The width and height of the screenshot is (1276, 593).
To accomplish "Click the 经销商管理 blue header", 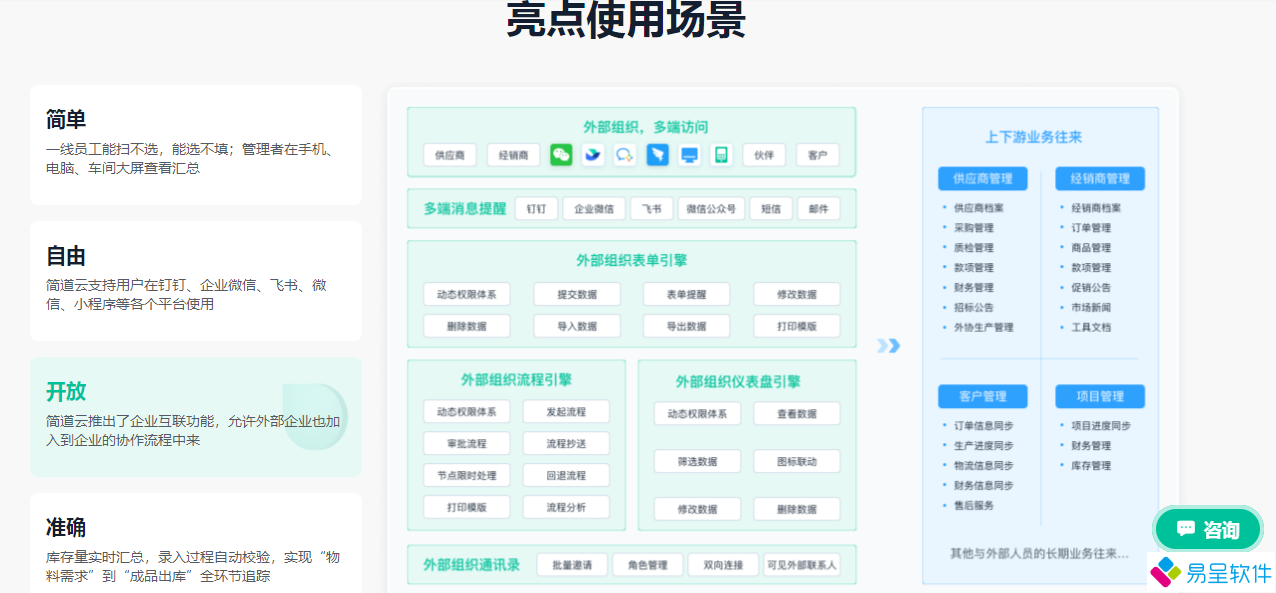I will coord(1100,179).
